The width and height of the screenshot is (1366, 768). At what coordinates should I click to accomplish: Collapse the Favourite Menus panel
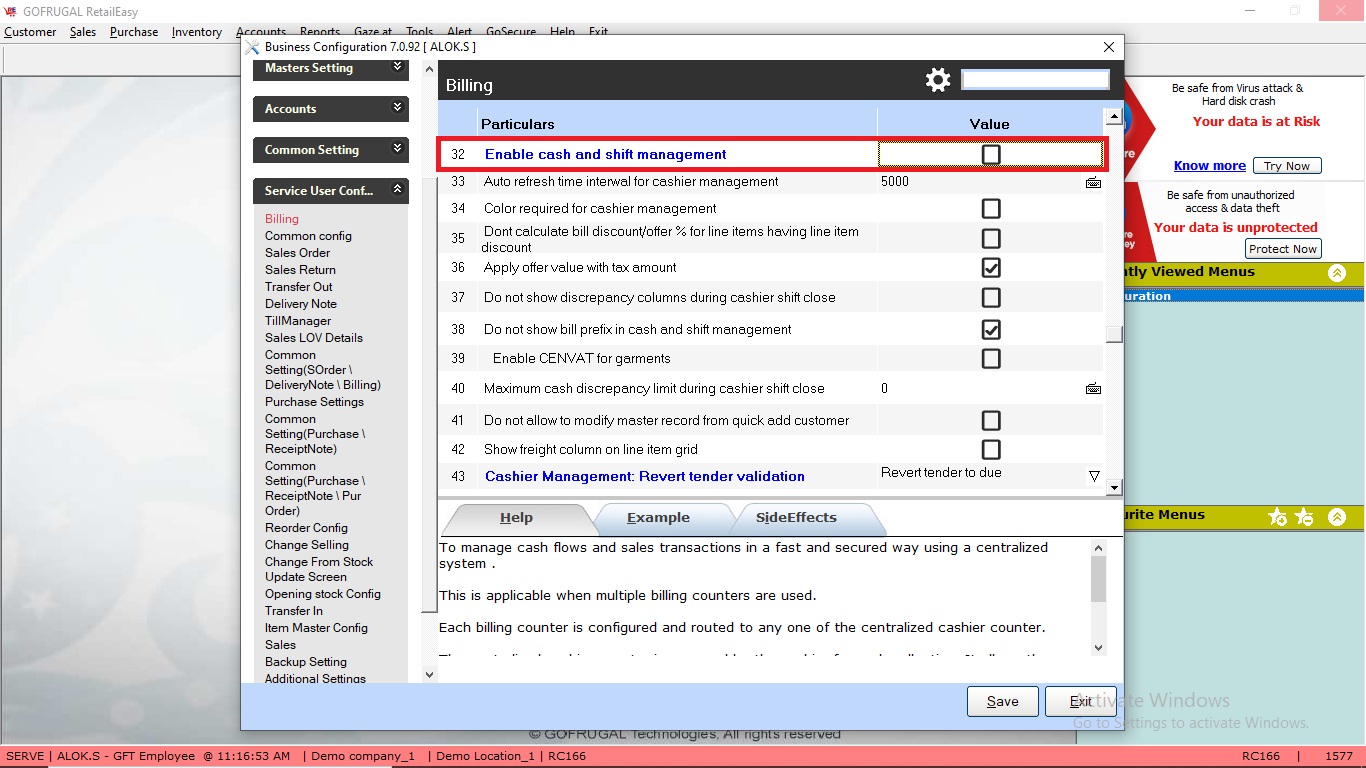pyautogui.click(x=1337, y=517)
